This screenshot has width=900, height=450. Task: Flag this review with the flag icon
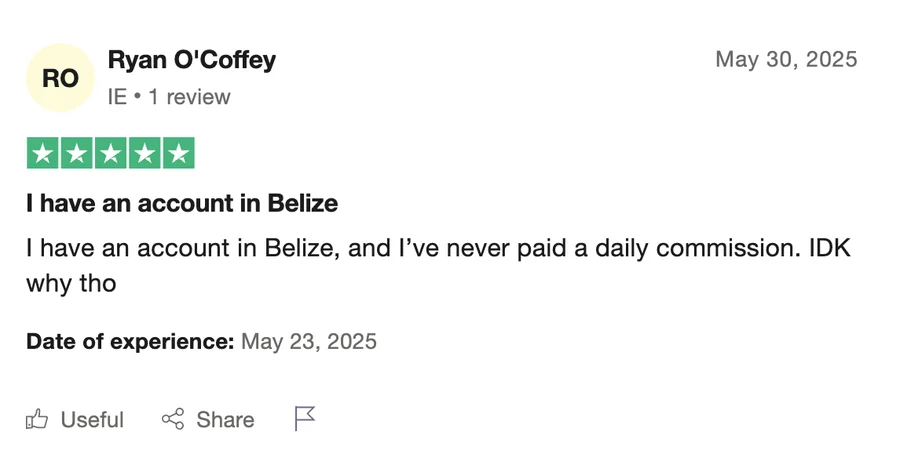coord(305,418)
